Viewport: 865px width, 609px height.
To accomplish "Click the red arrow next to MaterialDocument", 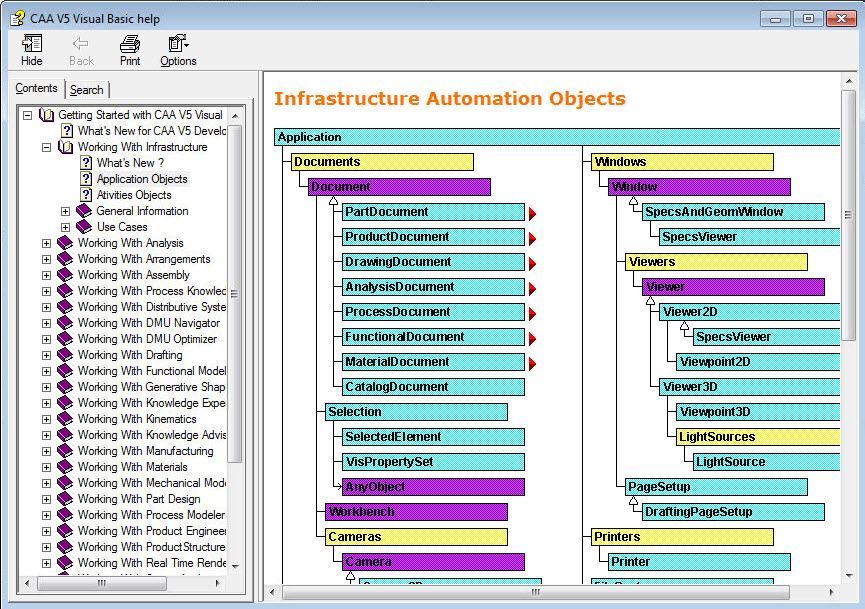I will (x=532, y=364).
